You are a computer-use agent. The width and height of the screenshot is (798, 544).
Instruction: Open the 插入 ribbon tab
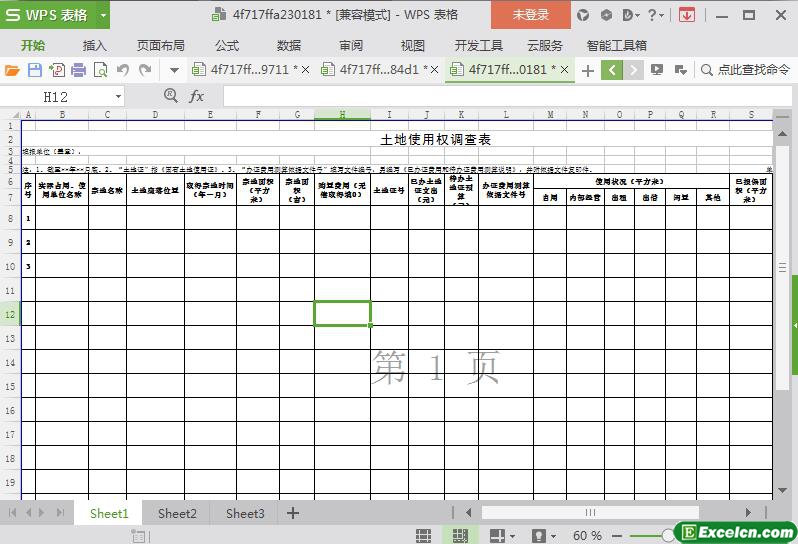[x=95, y=46]
